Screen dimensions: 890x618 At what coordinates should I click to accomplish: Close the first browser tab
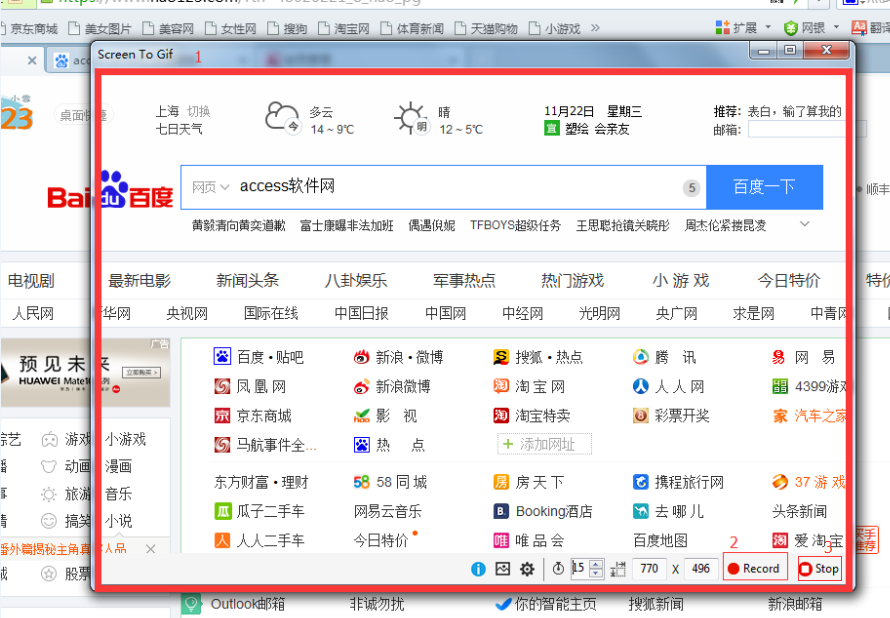pyautogui.click(x=32, y=60)
